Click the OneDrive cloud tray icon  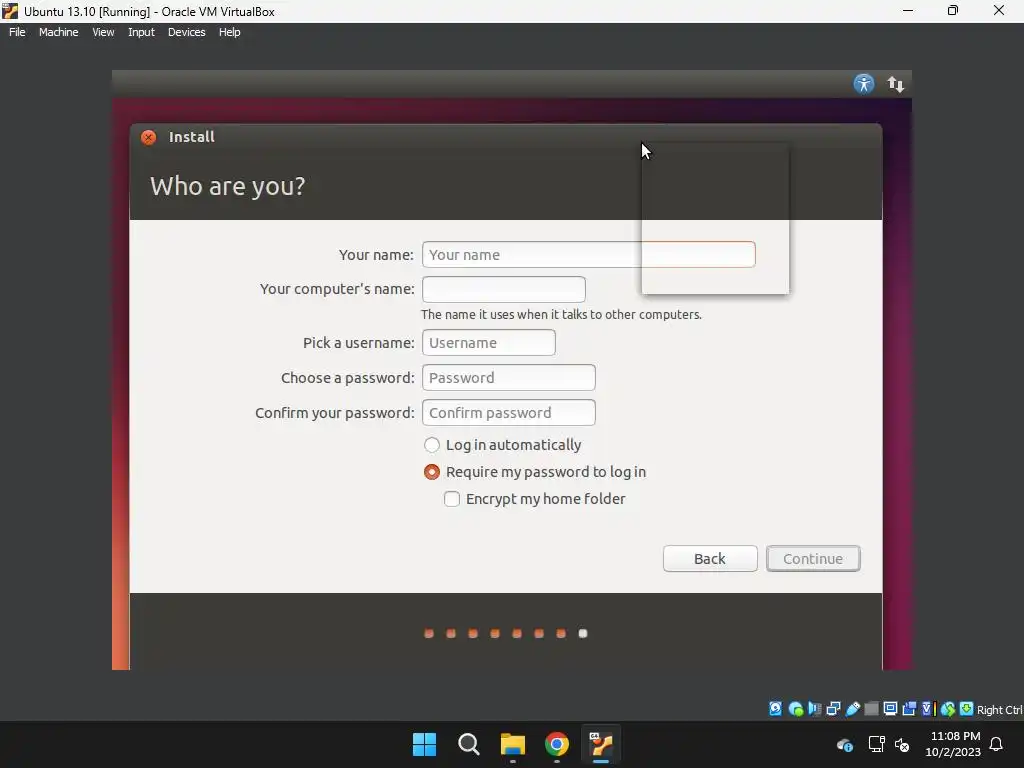[x=845, y=744]
